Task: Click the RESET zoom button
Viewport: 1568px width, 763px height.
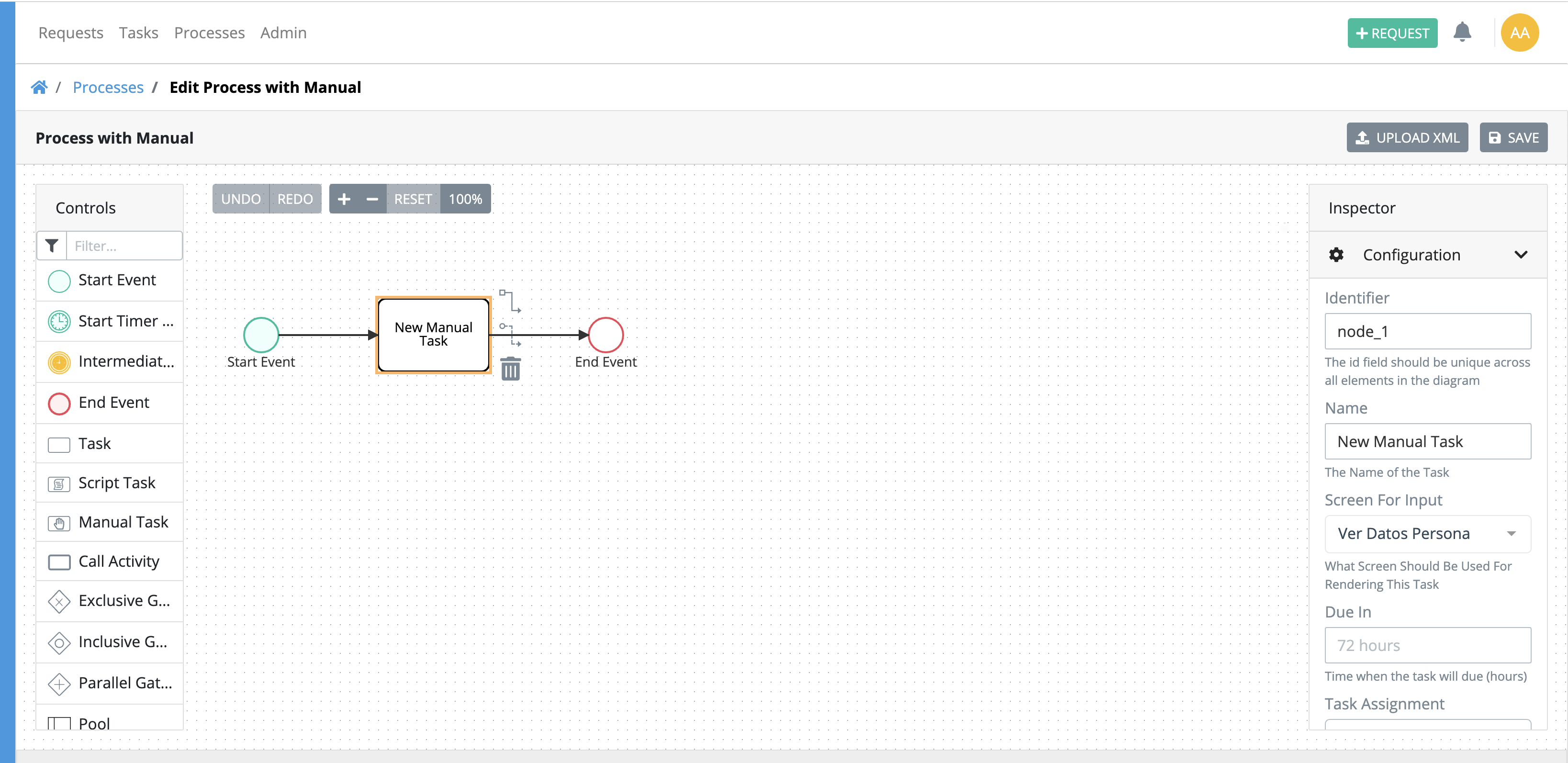Action: pos(413,199)
